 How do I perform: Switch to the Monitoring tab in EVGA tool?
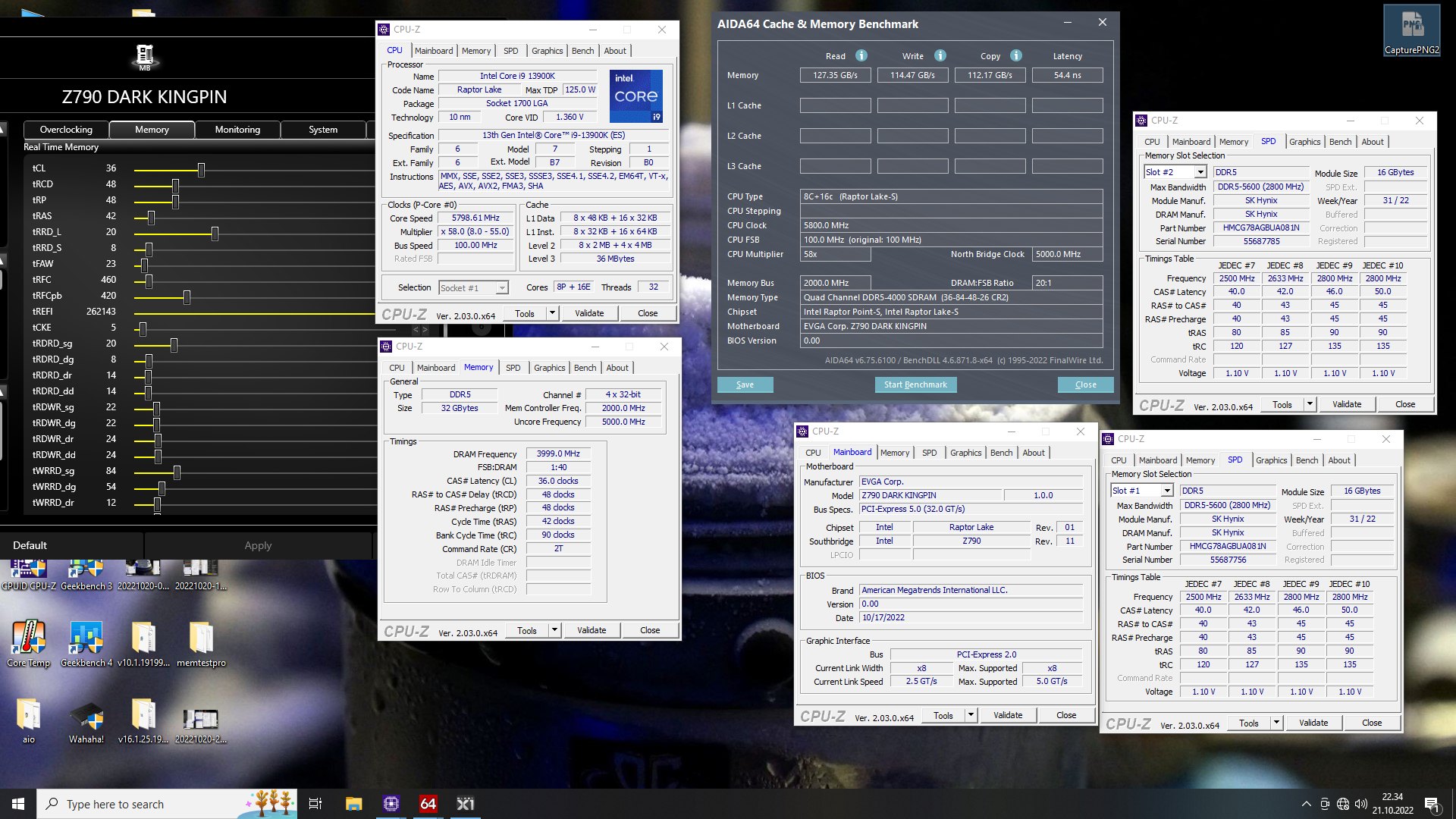237,130
